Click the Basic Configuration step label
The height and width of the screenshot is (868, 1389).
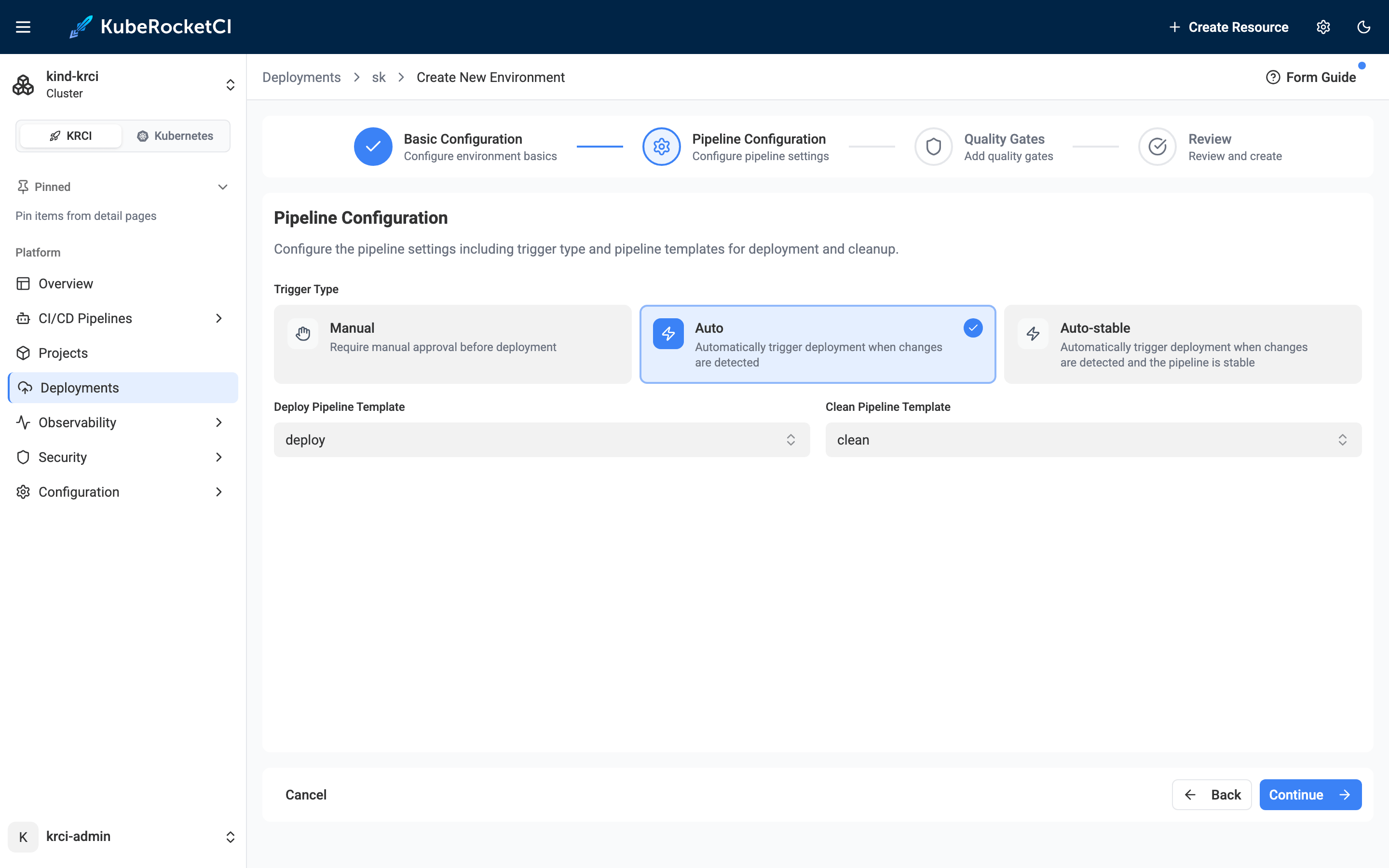[463, 139]
